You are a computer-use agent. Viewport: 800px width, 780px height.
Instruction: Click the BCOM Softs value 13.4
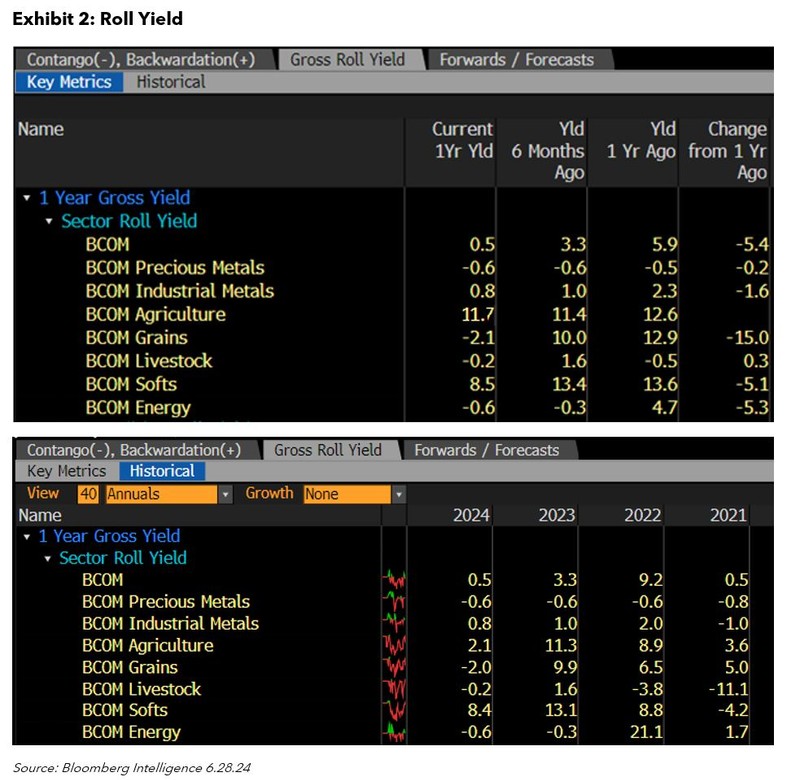[569, 385]
